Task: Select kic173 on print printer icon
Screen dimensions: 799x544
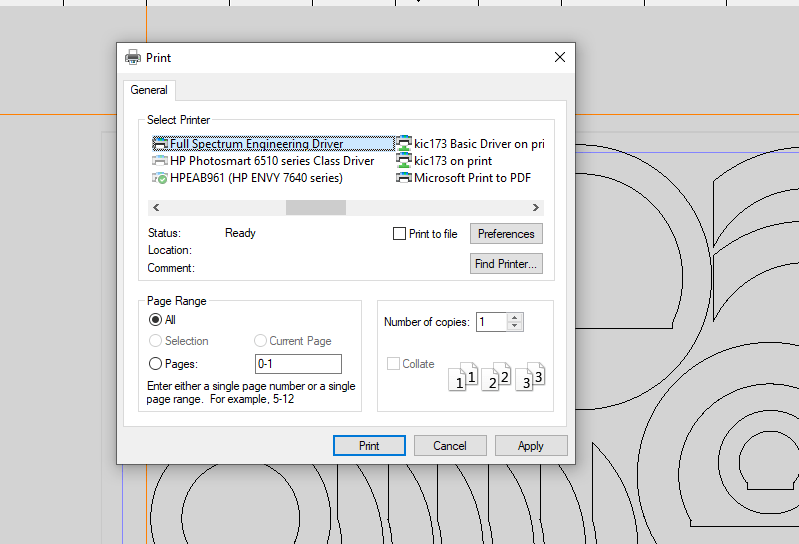Action: tap(404, 161)
